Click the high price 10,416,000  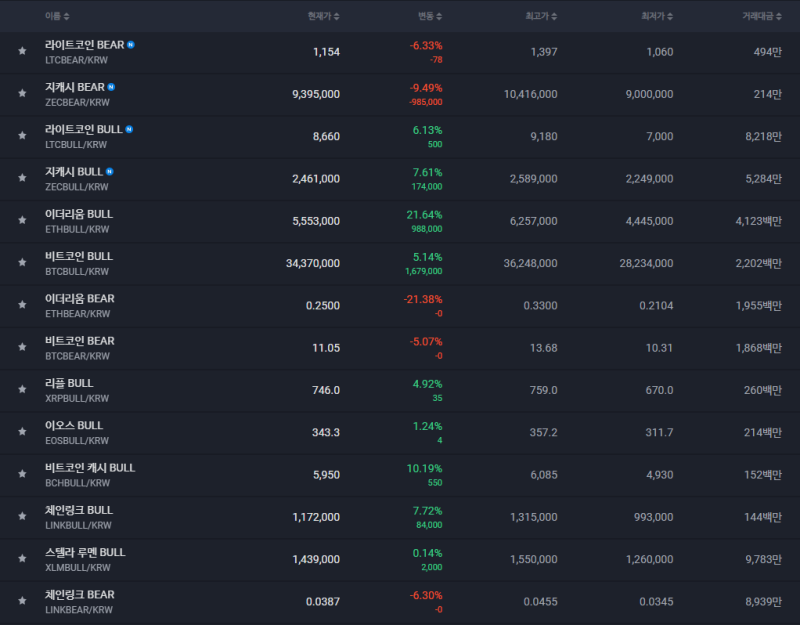pyautogui.click(x=531, y=94)
